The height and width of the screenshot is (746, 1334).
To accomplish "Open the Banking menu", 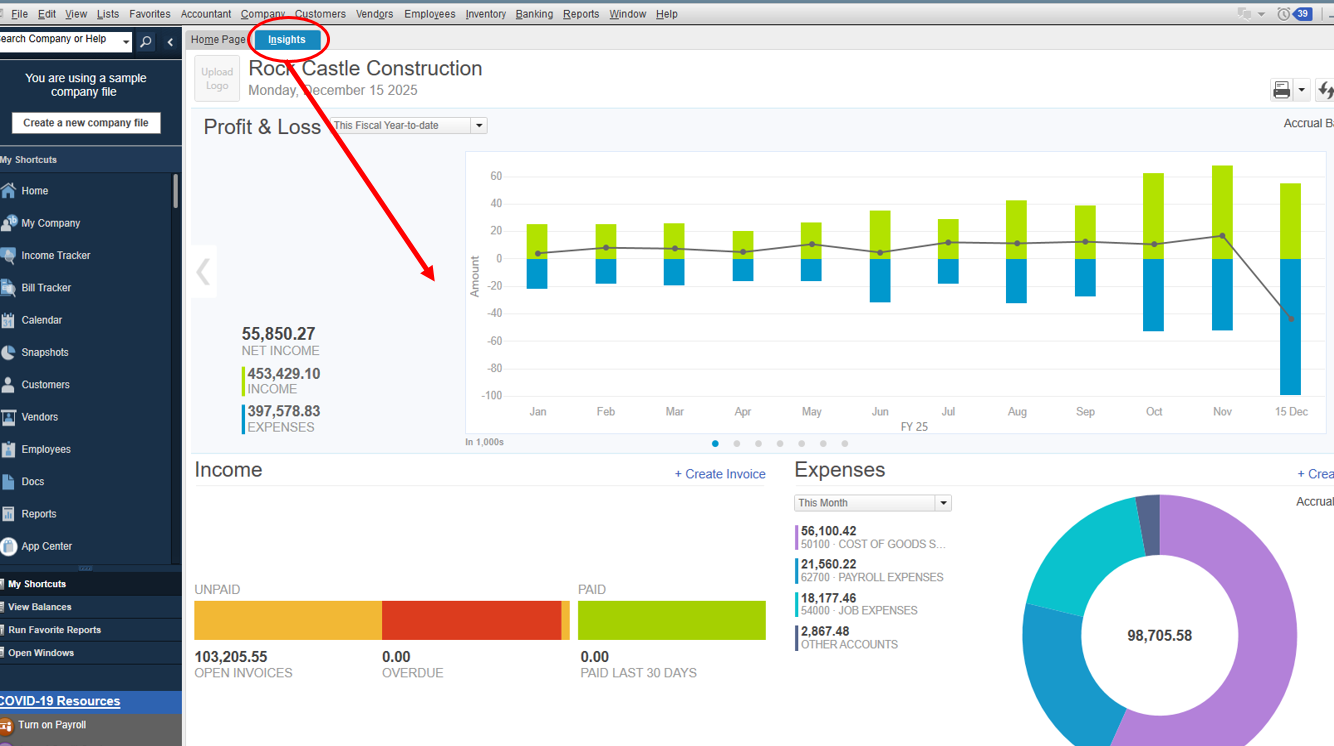I will 534,14.
